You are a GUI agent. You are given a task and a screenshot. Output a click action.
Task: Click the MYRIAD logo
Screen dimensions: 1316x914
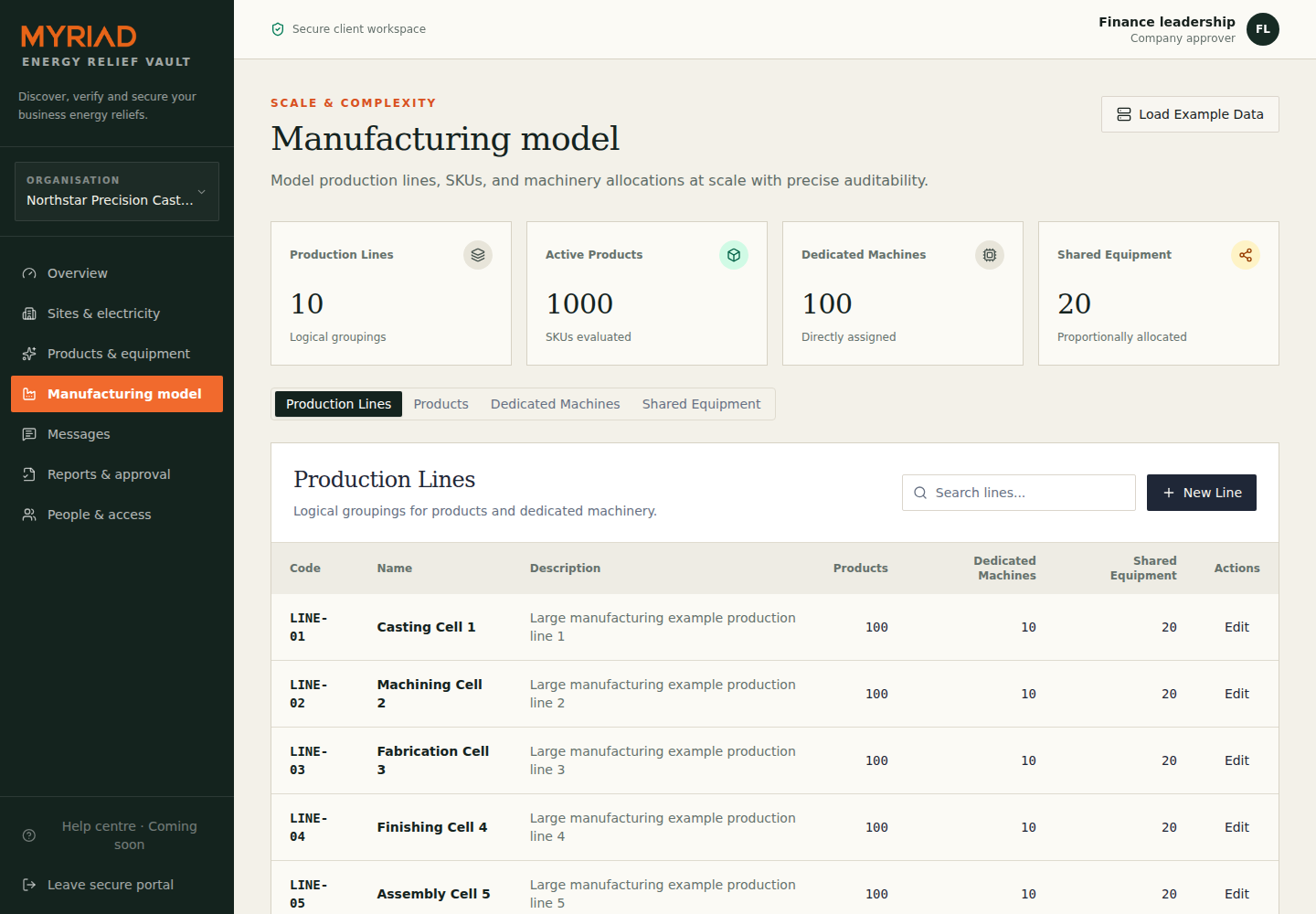click(80, 37)
